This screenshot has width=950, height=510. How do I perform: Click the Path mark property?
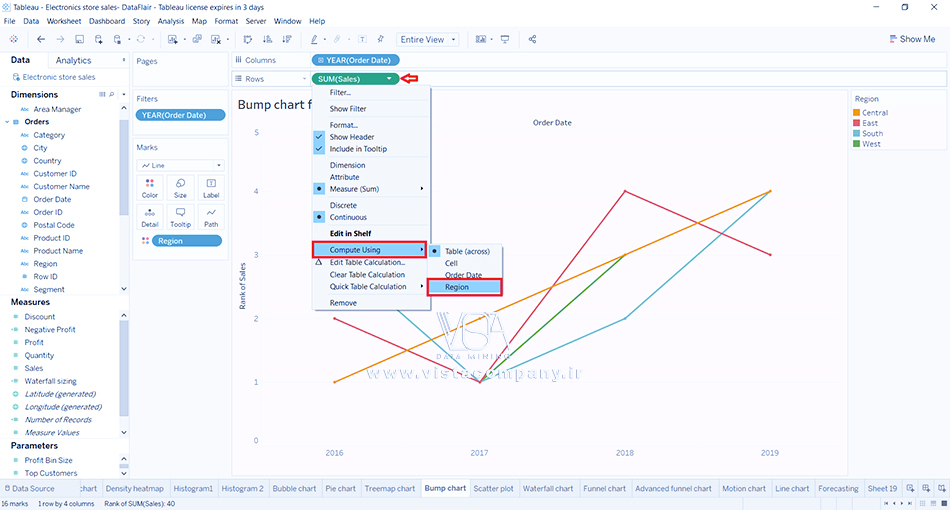click(x=210, y=217)
